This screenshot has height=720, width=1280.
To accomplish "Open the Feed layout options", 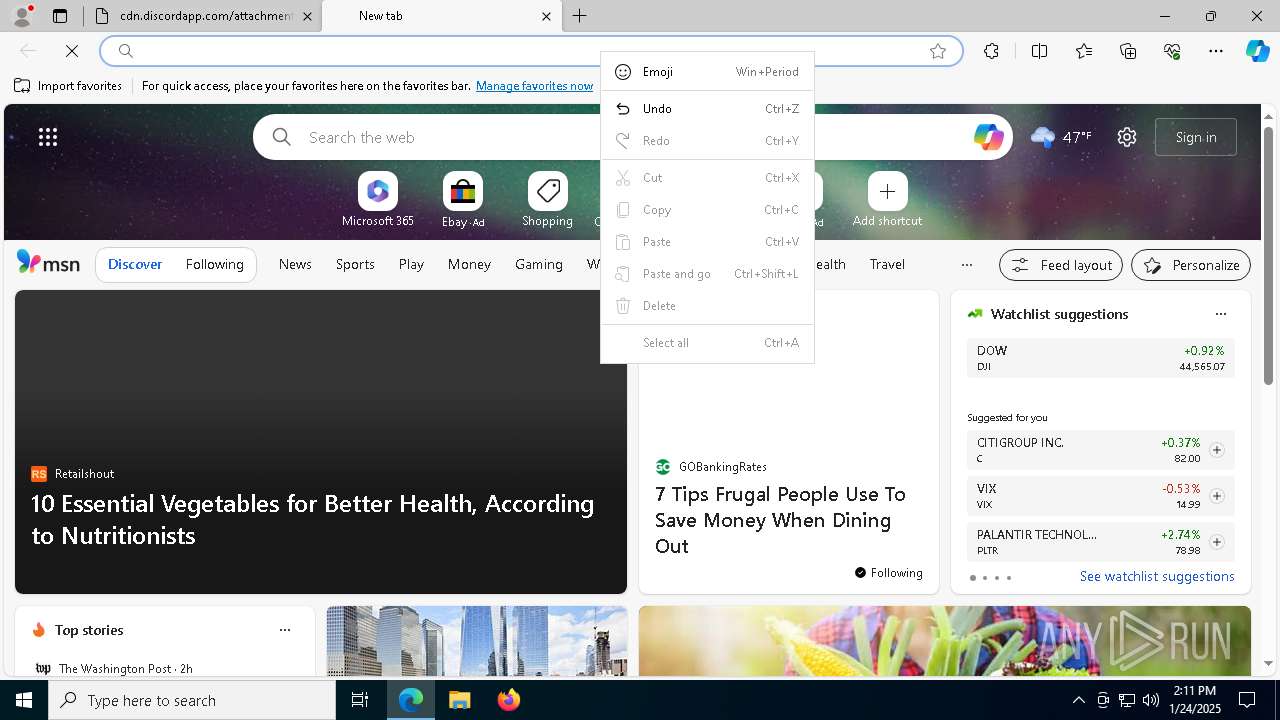I will pyautogui.click(x=1061, y=265).
